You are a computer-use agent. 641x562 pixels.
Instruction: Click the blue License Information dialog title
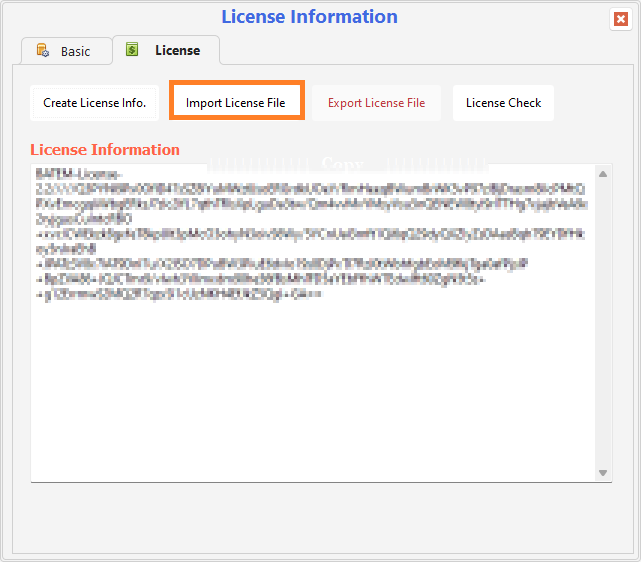[x=309, y=17]
